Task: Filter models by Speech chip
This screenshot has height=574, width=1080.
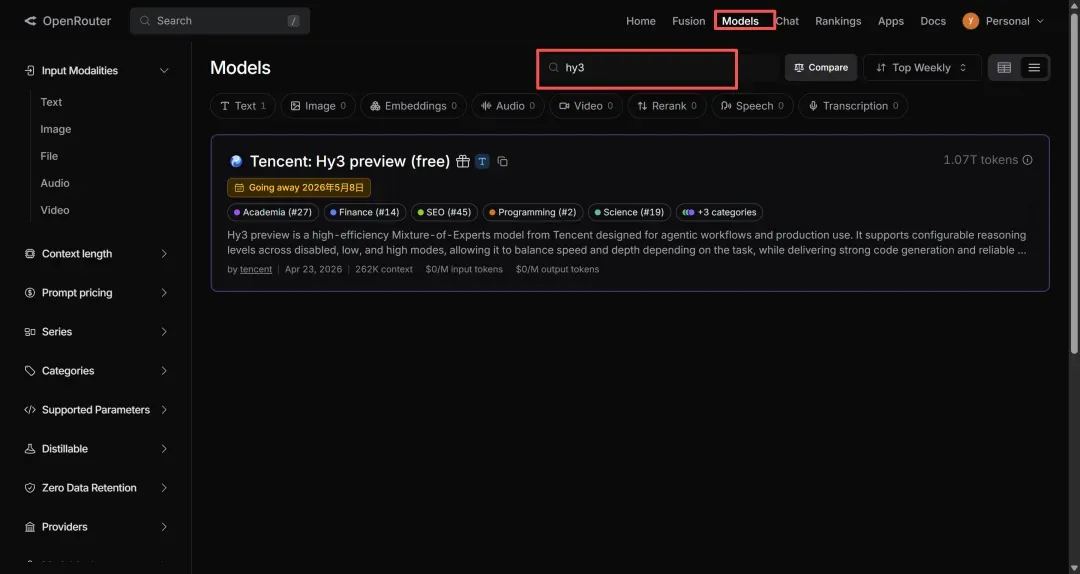Action: pos(752,106)
